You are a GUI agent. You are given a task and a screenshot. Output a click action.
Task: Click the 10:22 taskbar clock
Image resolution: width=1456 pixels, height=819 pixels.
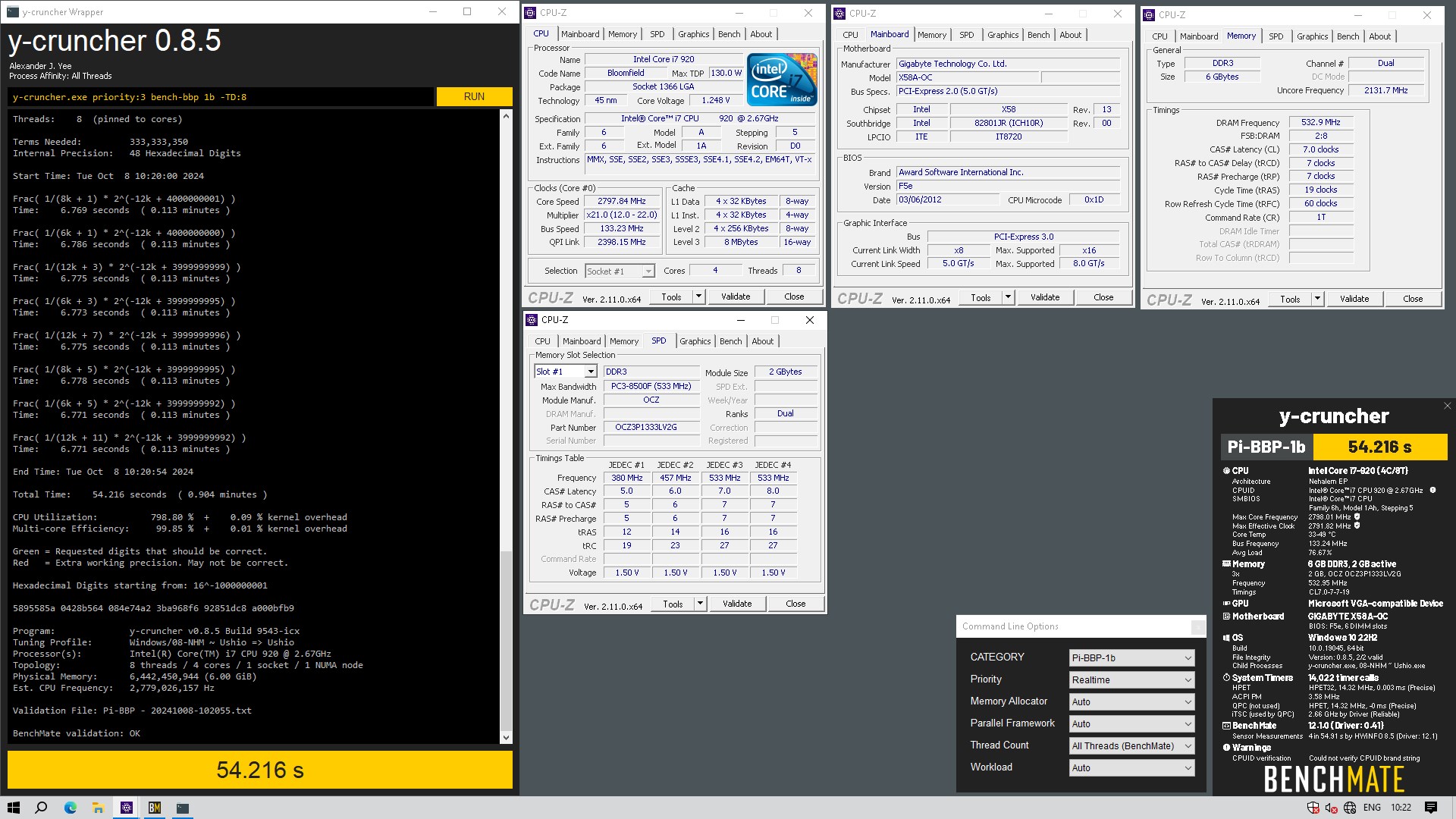point(1401,808)
